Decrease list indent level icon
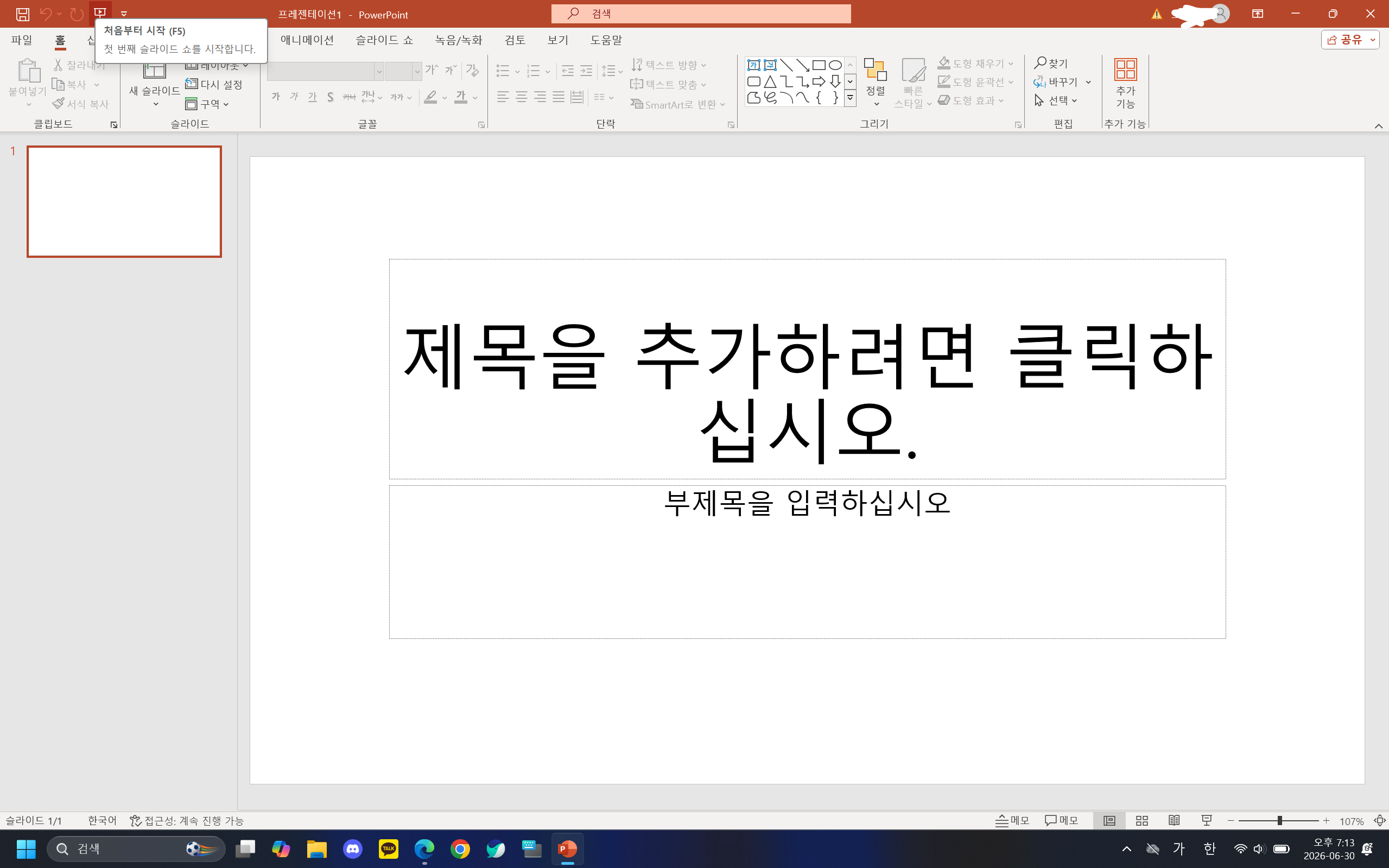1389x868 pixels. pyautogui.click(x=568, y=71)
